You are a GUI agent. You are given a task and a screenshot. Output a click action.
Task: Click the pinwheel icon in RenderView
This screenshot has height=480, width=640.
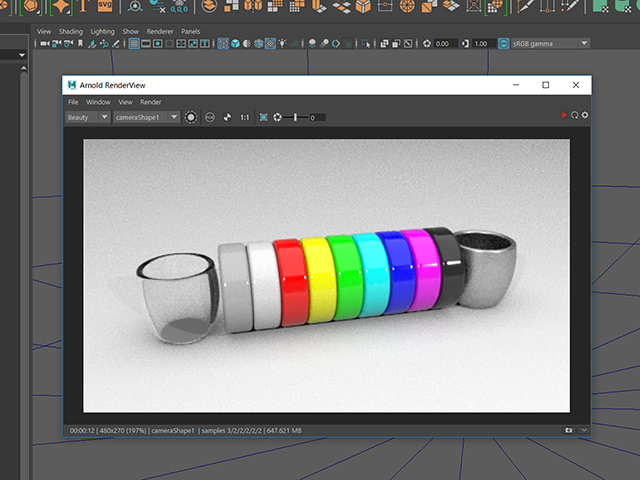point(227,118)
